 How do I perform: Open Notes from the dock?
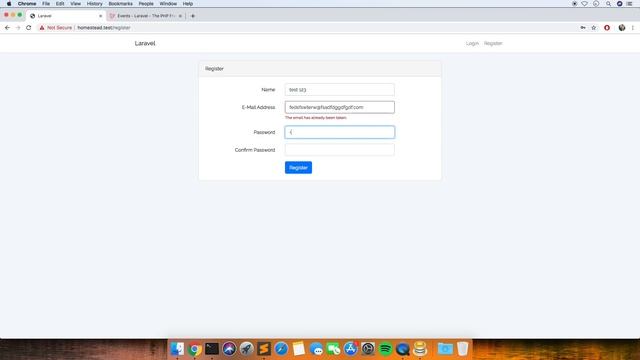pyautogui.click(x=298, y=349)
